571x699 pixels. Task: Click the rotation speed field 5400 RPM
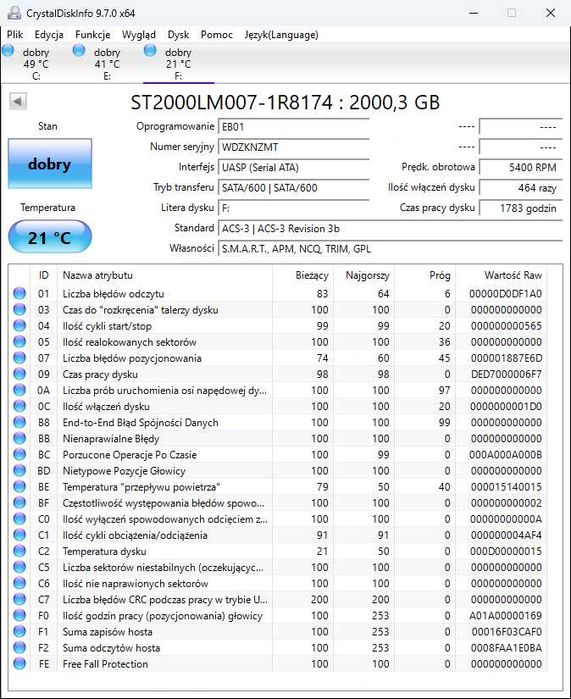(521, 168)
